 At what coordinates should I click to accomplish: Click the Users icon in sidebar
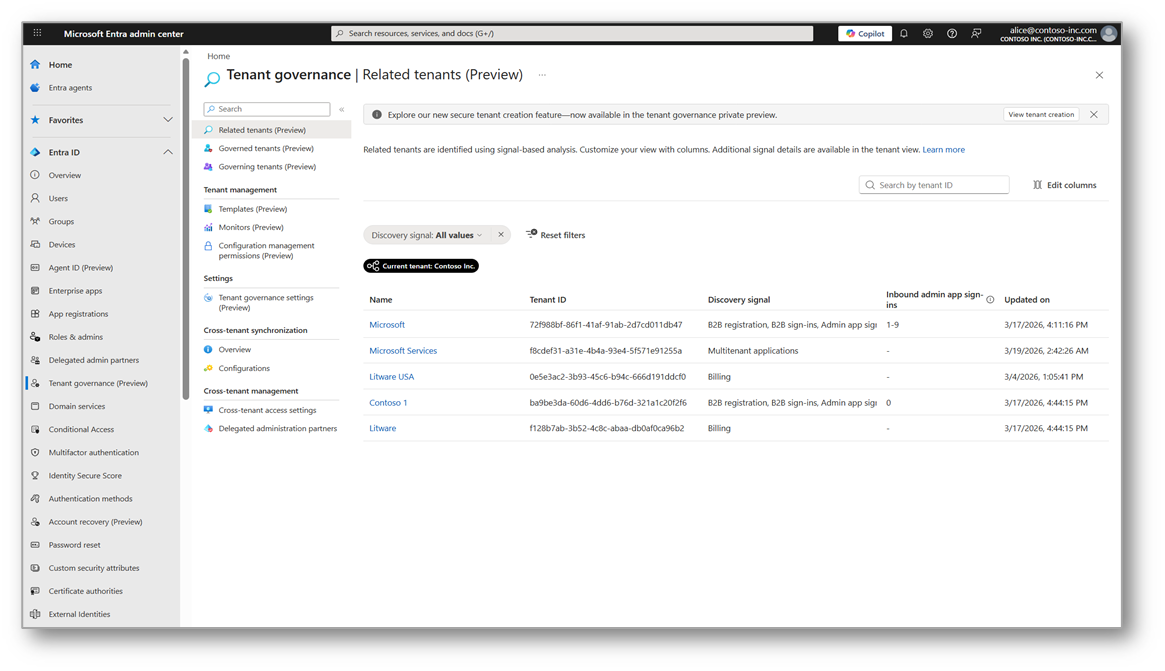point(35,198)
